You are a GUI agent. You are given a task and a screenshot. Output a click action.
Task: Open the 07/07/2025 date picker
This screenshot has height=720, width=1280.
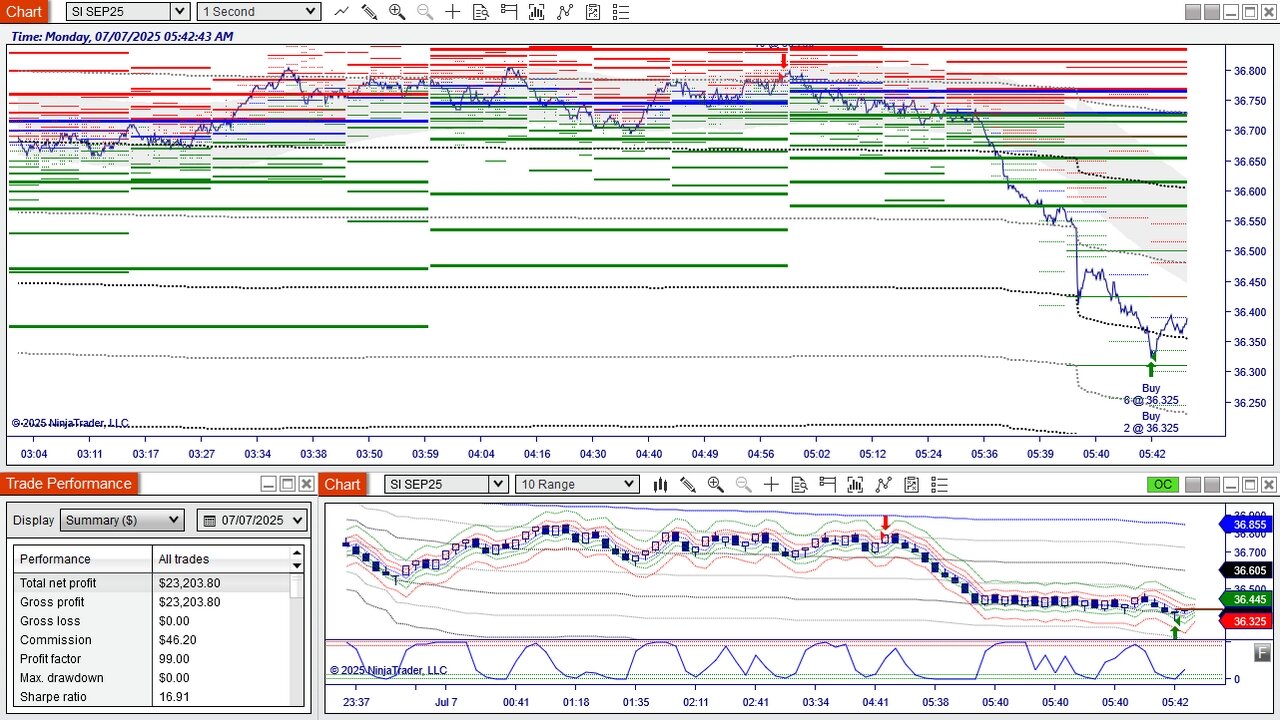tap(252, 520)
